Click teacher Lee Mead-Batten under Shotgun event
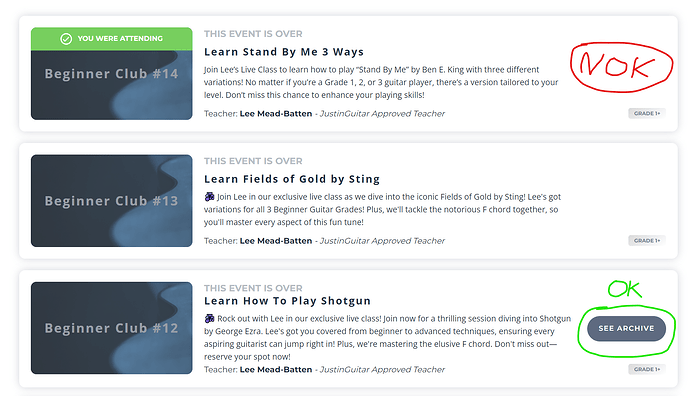Screen dimensions: 690x396 click(x=276, y=369)
